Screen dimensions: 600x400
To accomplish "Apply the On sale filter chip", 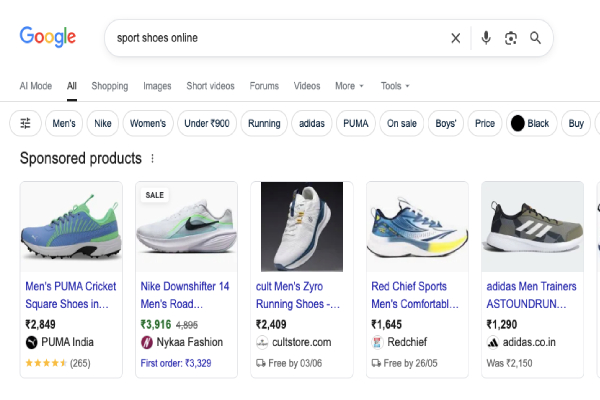I will [402, 123].
